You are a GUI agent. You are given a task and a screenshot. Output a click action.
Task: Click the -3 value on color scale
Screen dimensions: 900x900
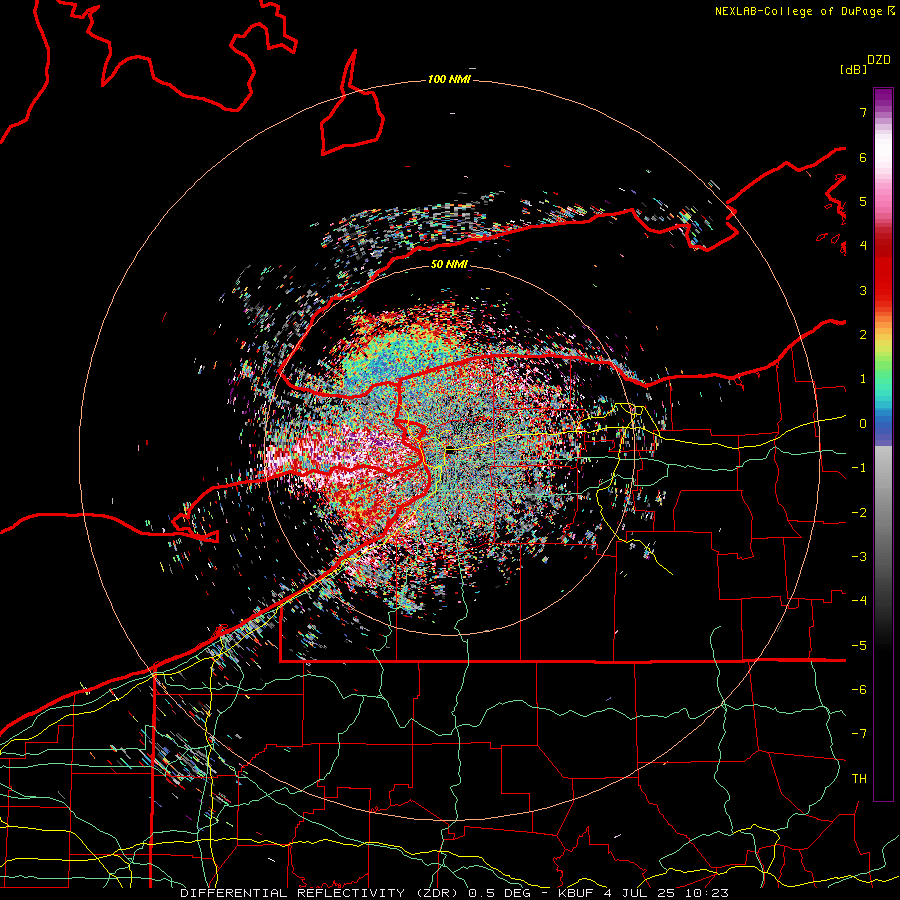pyautogui.click(x=859, y=557)
